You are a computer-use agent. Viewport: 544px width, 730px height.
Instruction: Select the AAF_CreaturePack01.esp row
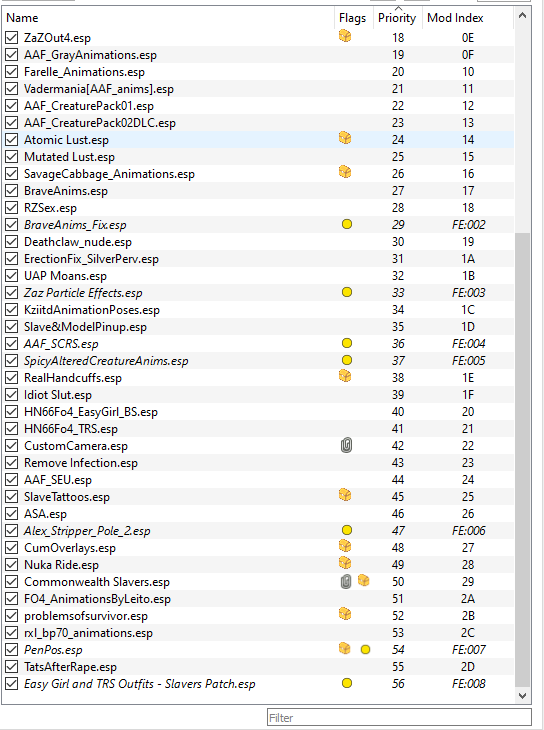258,106
